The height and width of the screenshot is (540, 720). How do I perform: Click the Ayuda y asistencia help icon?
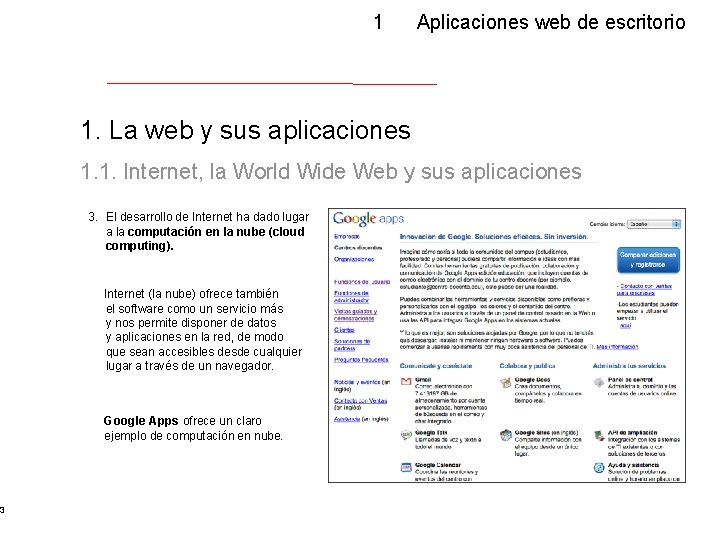(x=599, y=468)
